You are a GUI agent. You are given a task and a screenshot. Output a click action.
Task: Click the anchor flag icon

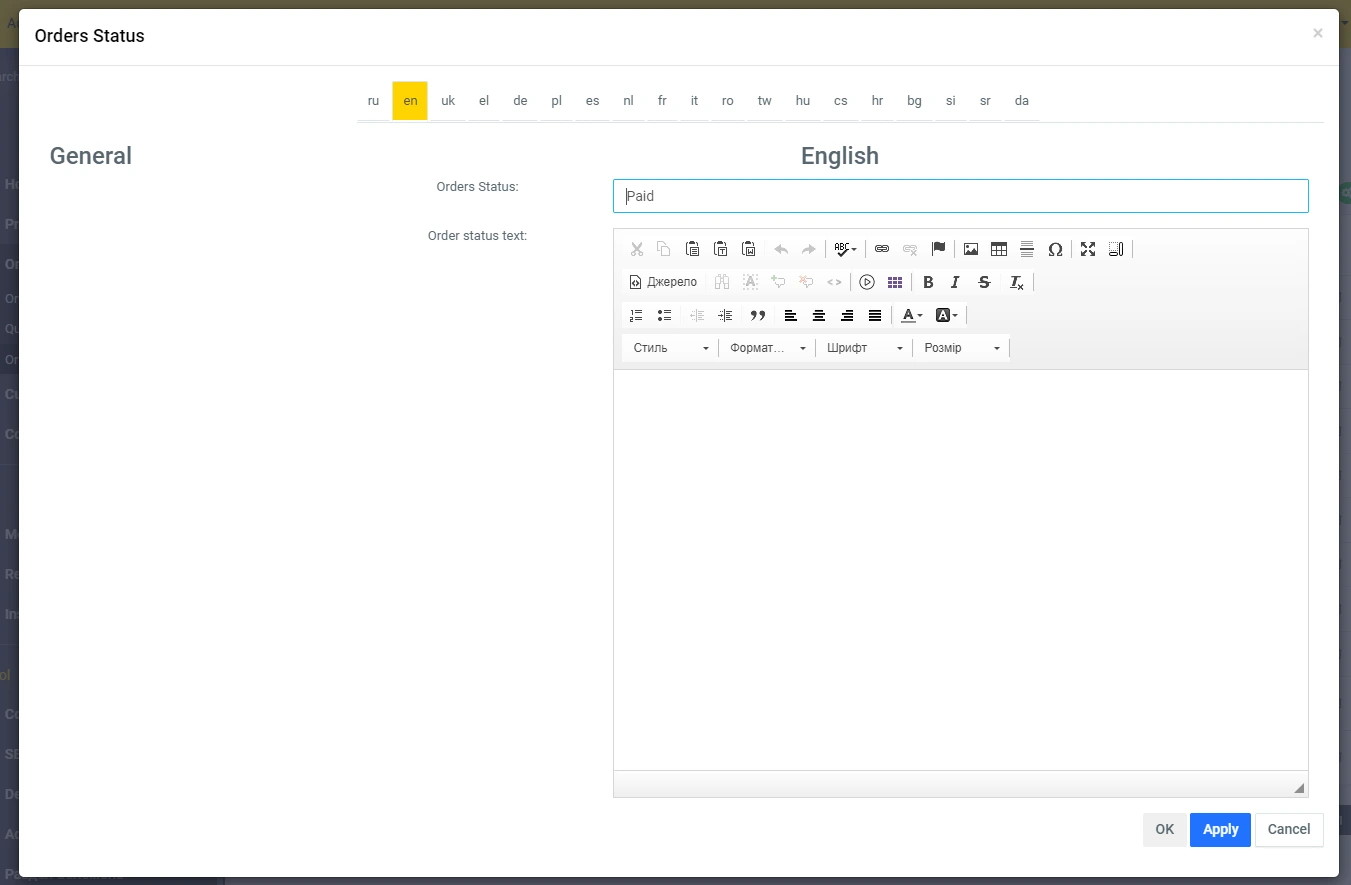click(938, 249)
